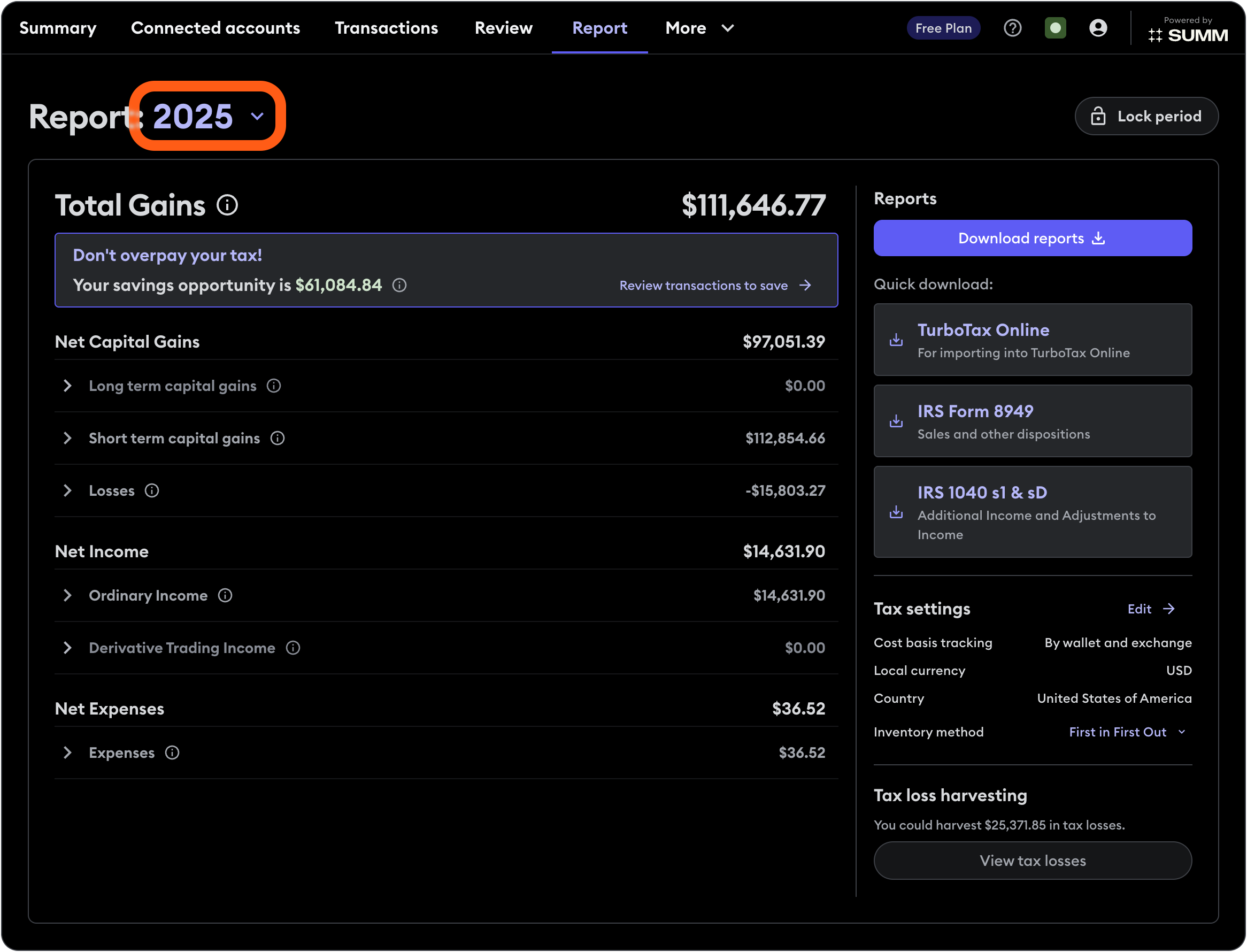This screenshot has height=952, width=1247.
Task: Click the green status indicator icon
Action: pos(1055,28)
